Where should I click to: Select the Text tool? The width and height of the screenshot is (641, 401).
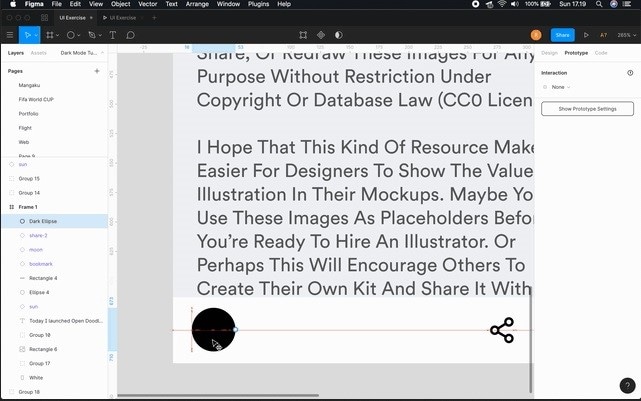[113, 35]
